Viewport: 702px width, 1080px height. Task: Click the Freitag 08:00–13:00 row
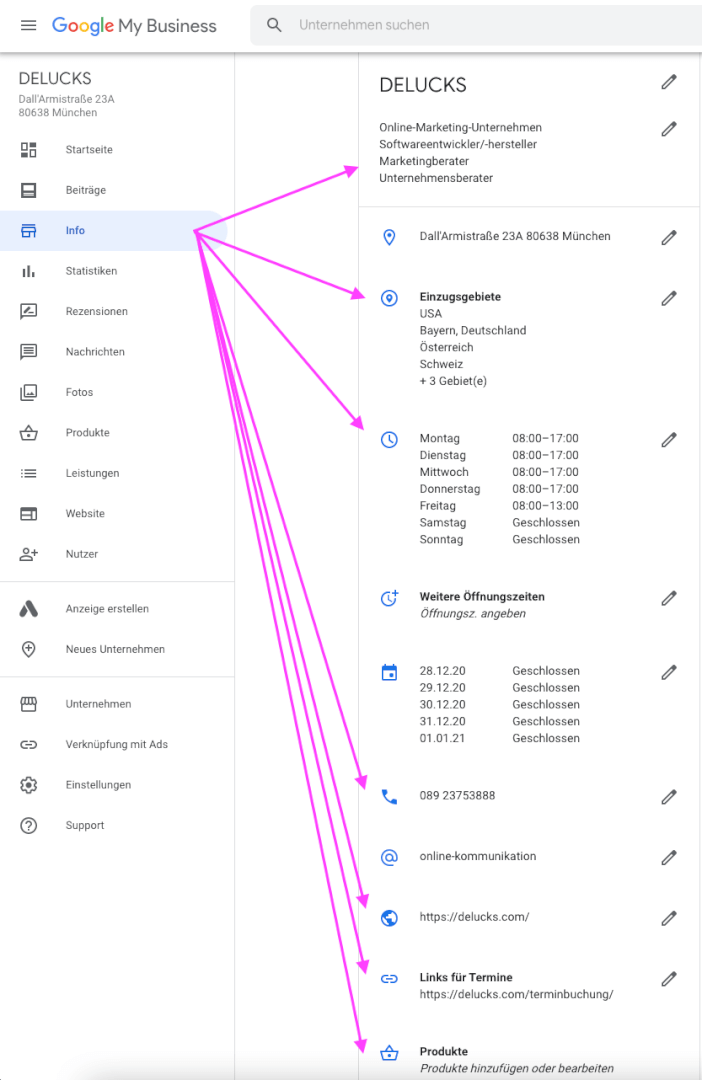(x=499, y=506)
